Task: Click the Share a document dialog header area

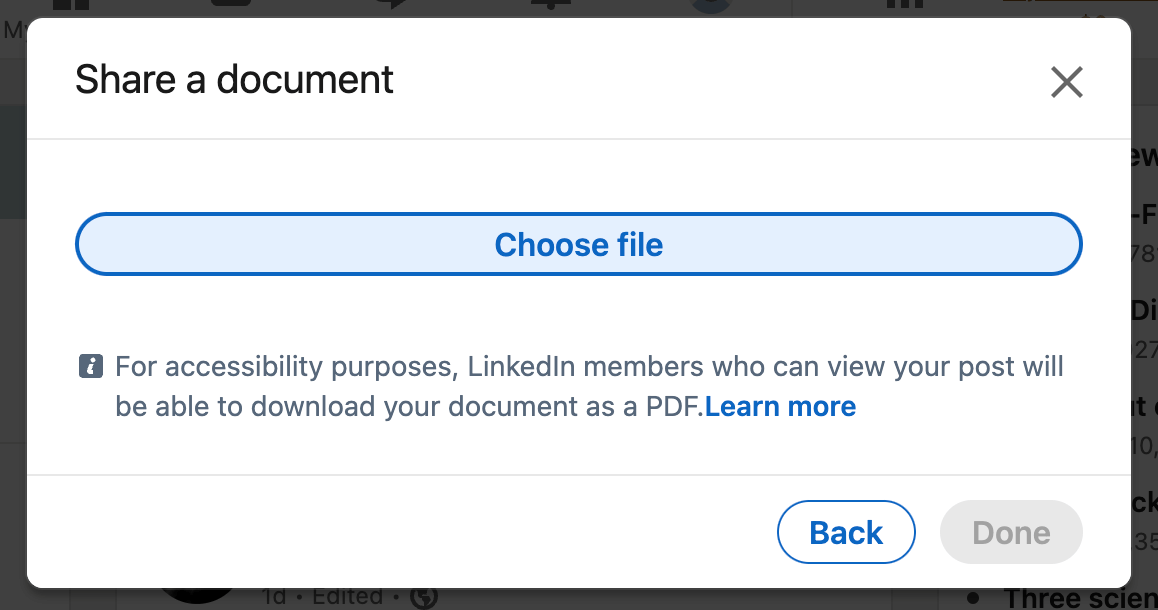Action: (x=234, y=80)
